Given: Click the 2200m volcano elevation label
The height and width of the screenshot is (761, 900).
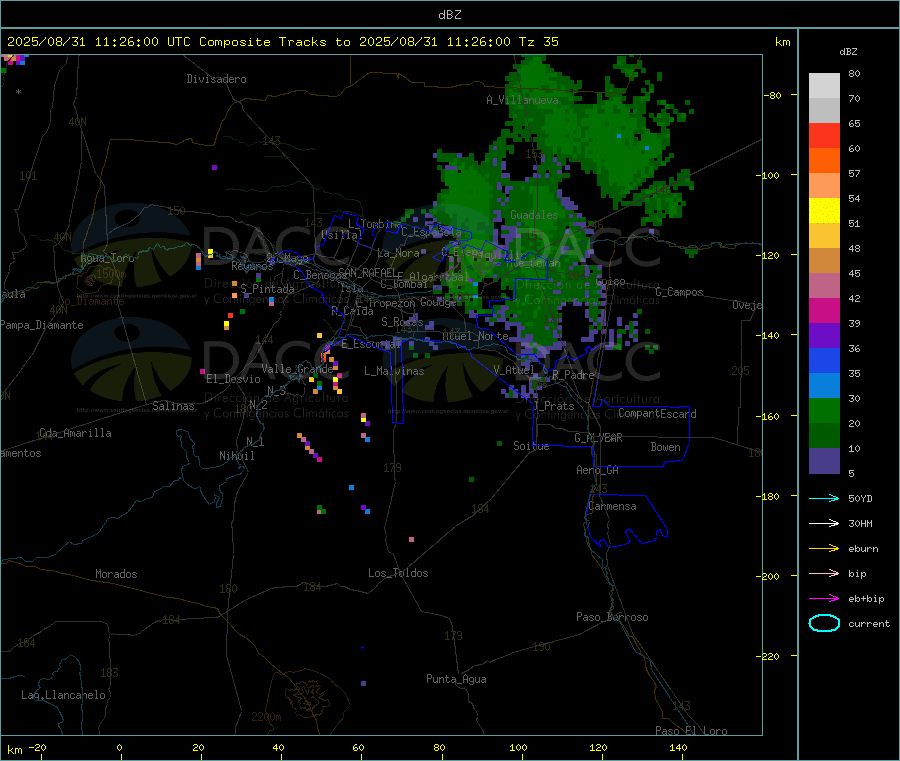Looking at the screenshot, I should pos(266,717).
